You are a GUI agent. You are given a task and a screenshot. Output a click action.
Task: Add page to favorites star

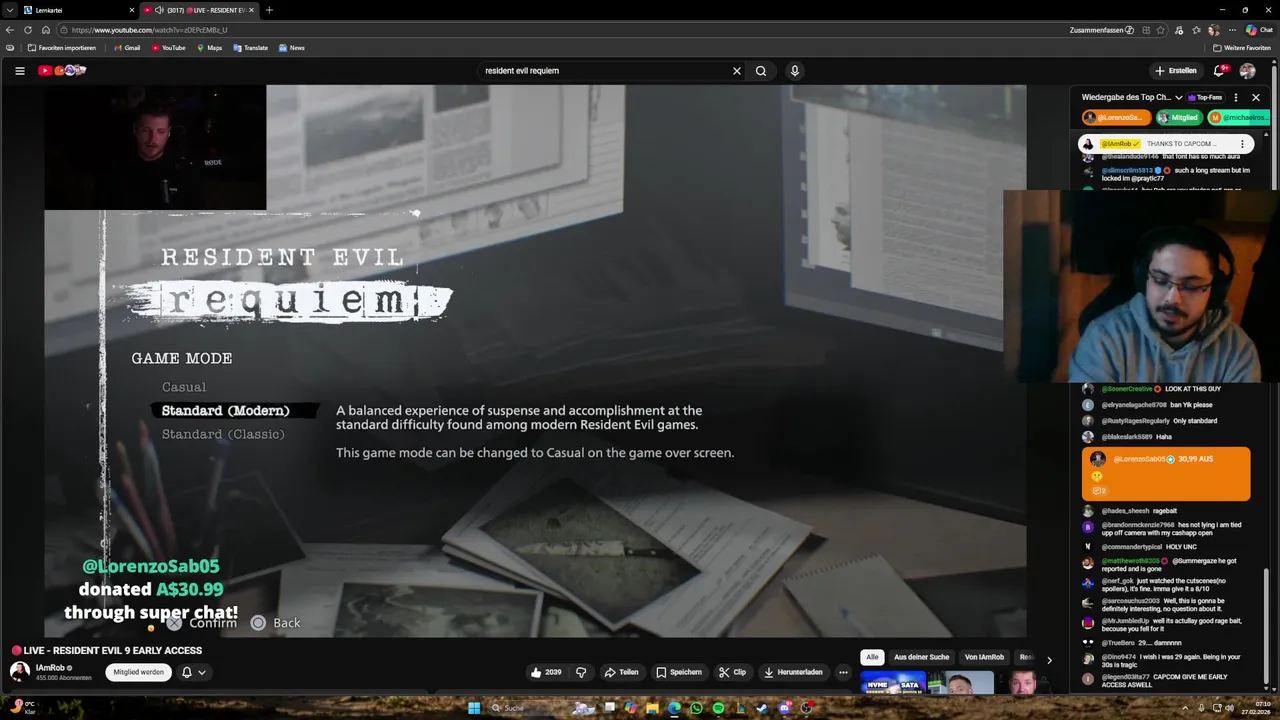(x=1162, y=30)
